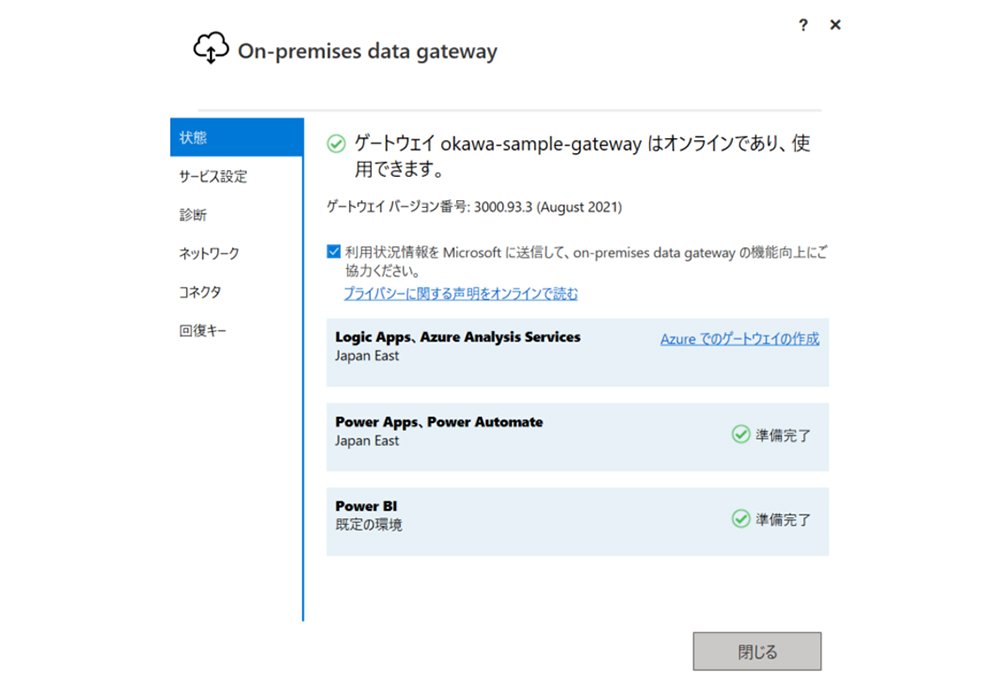Click Power BI ready checkmark icon

(x=740, y=518)
